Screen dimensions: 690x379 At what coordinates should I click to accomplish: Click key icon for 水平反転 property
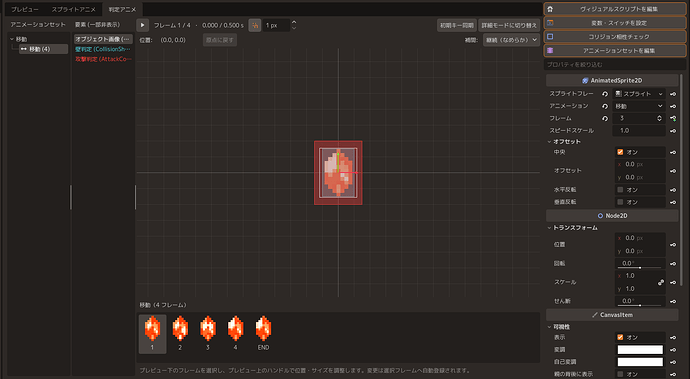(x=673, y=190)
